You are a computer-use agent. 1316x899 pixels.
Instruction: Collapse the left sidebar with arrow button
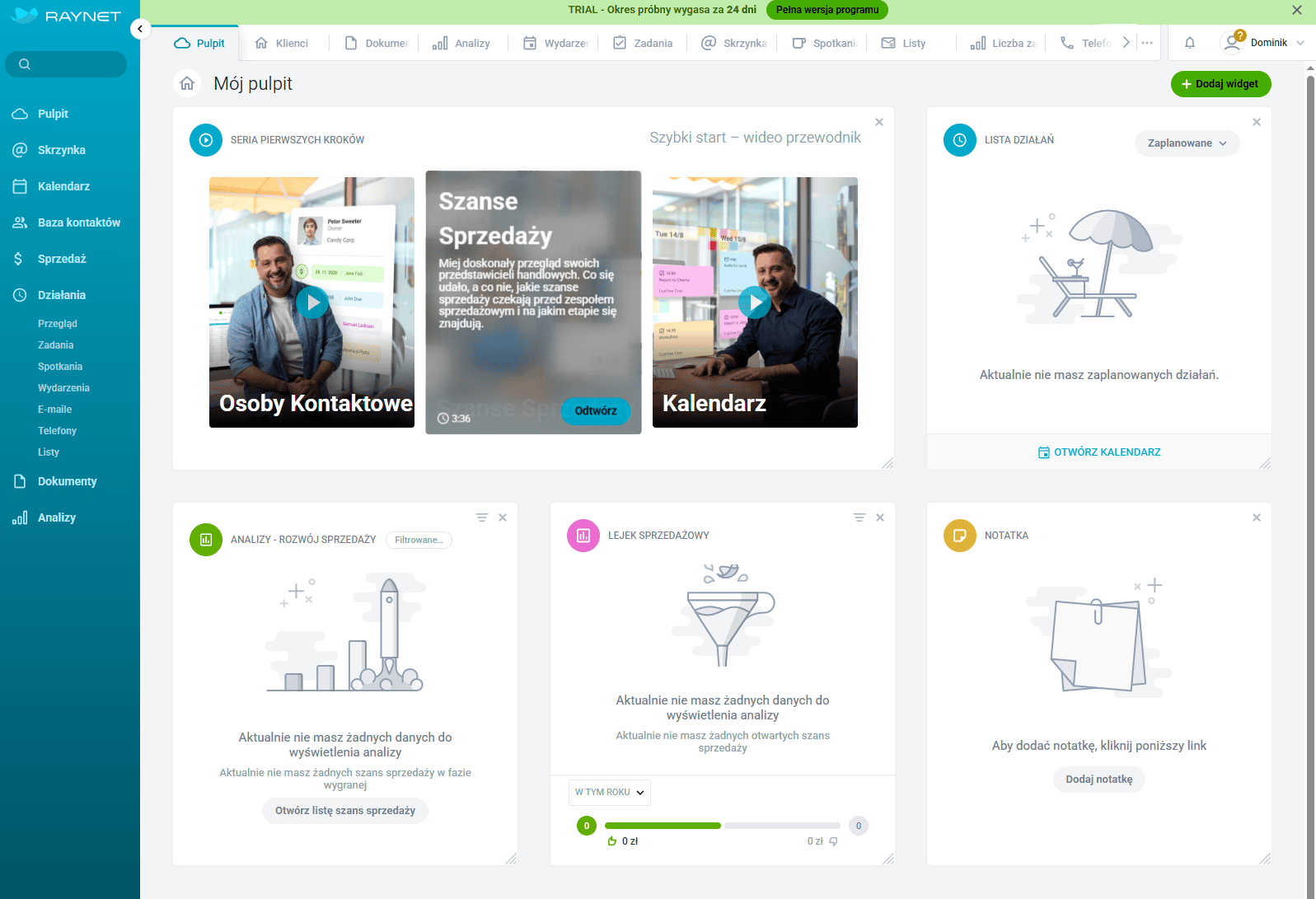(140, 29)
